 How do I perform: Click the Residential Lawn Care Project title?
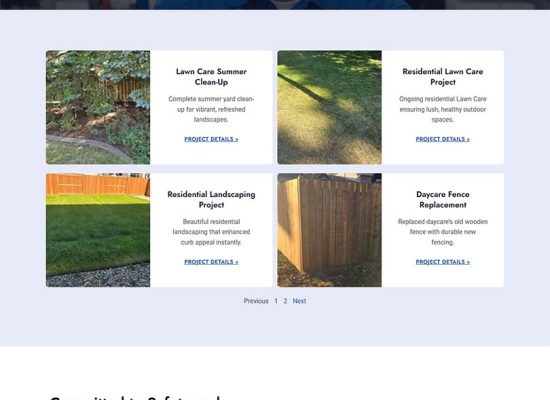443,77
